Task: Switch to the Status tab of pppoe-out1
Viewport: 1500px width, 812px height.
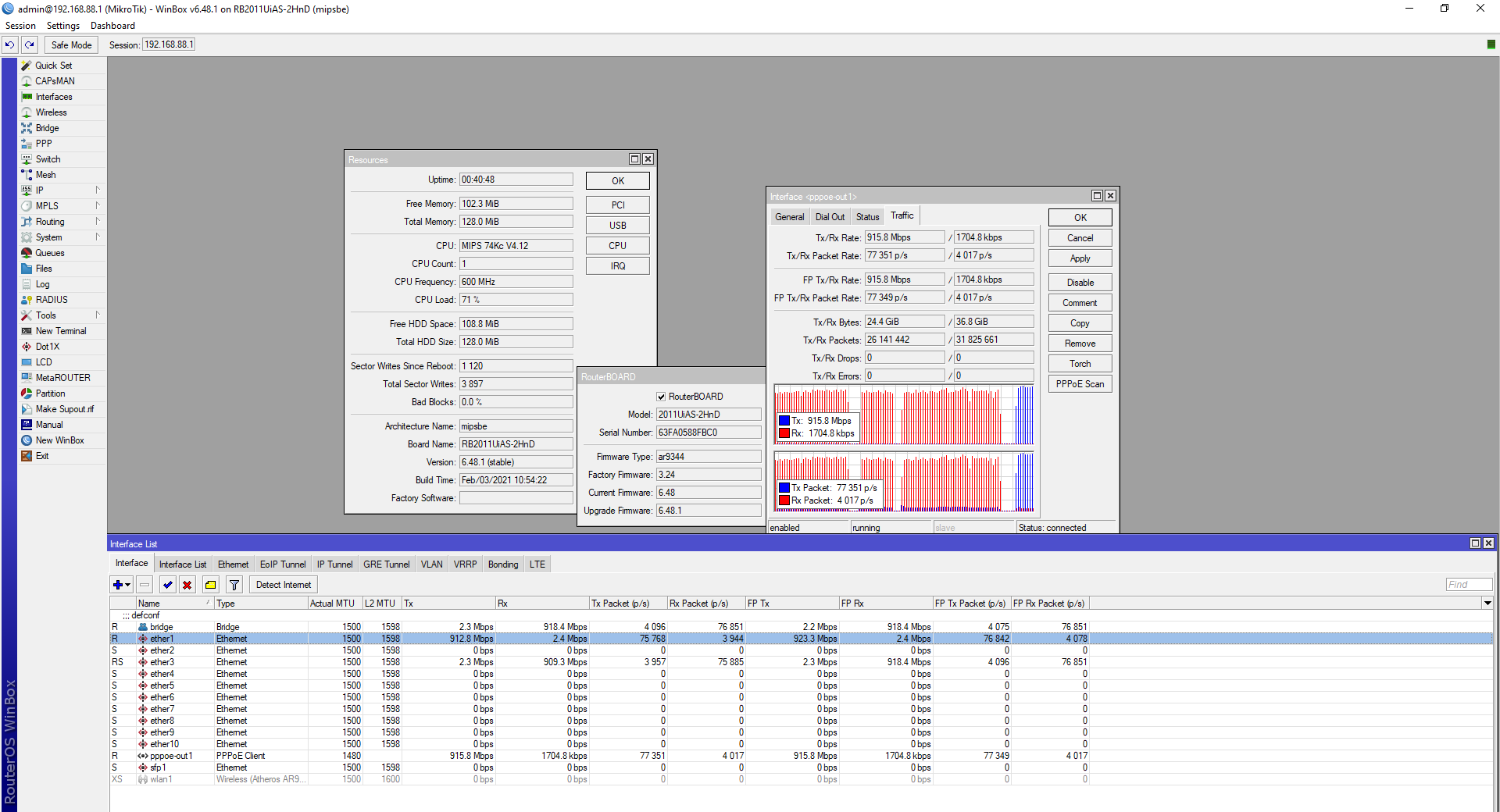Action: (867, 217)
